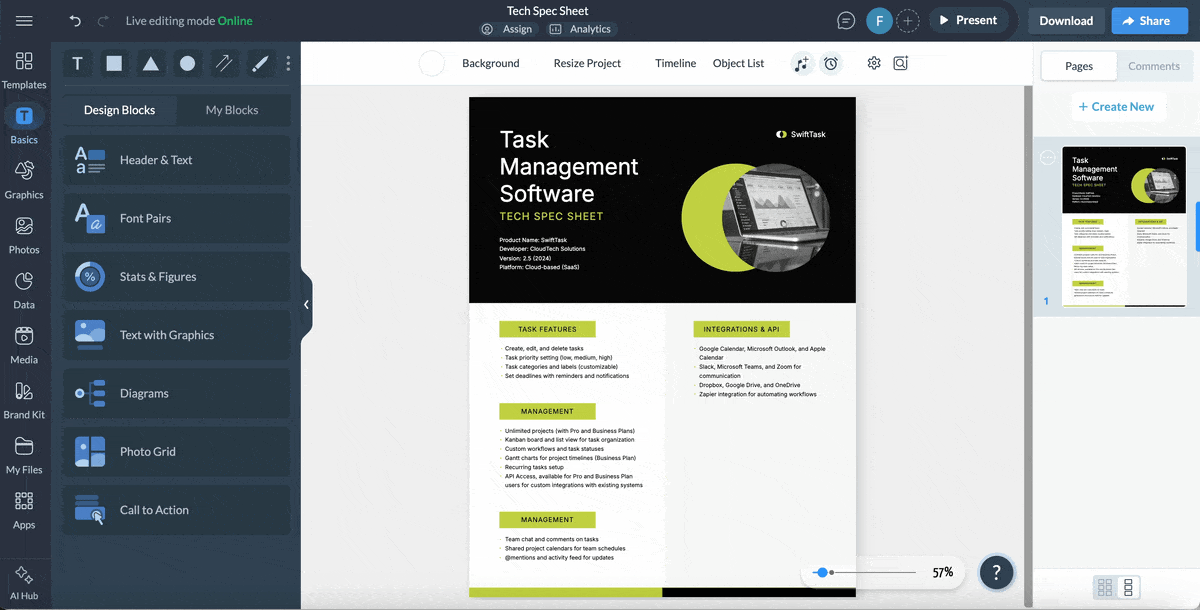Expand the more shape tools menu
Image resolution: width=1200 pixels, height=610 pixels.
288,63
